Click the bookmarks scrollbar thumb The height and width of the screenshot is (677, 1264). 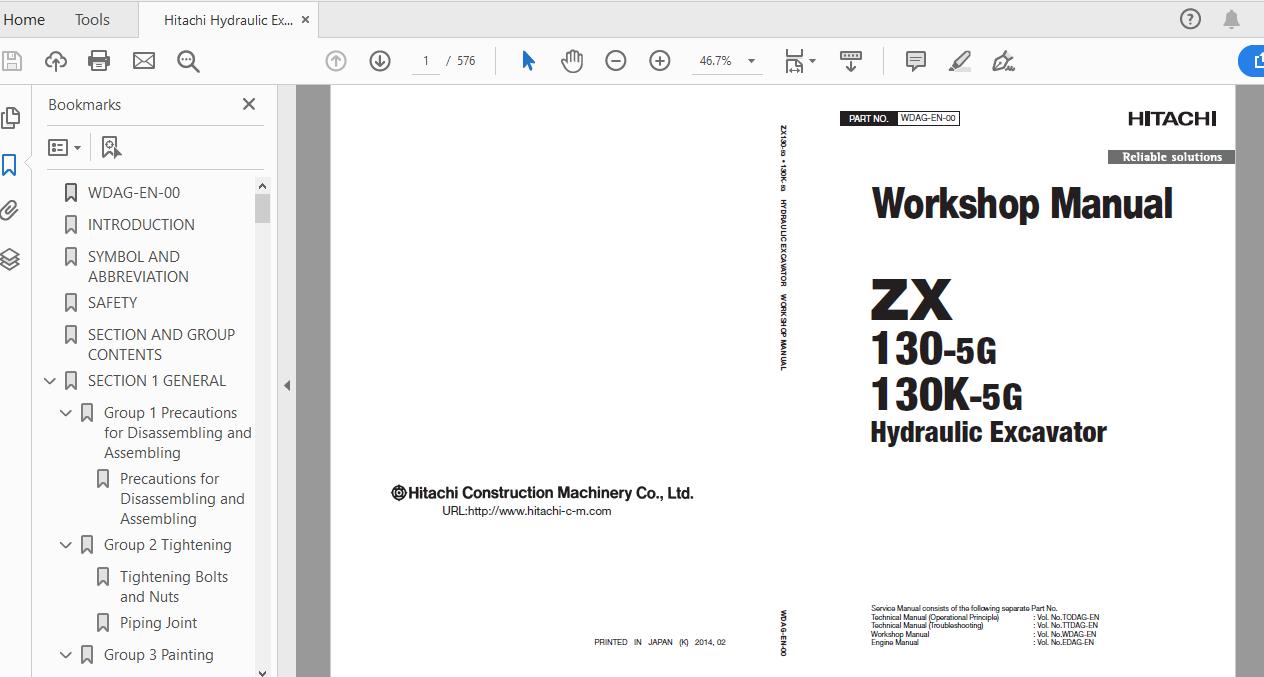[x=262, y=208]
